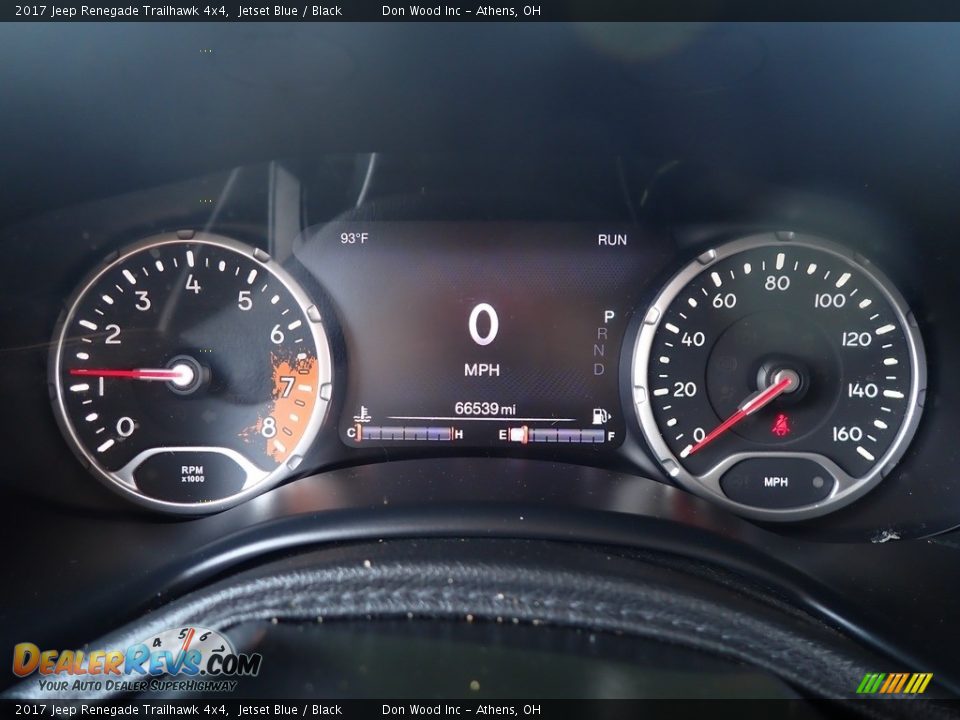Click the 2 on the tachometer
The width and height of the screenshot is (960, 720).
pyautogui.click(x=113, y=334)
